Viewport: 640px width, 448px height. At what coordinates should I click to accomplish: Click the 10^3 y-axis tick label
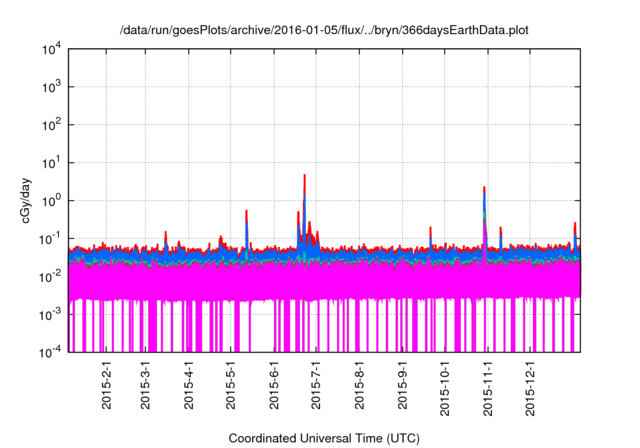(x=51, y=87)
